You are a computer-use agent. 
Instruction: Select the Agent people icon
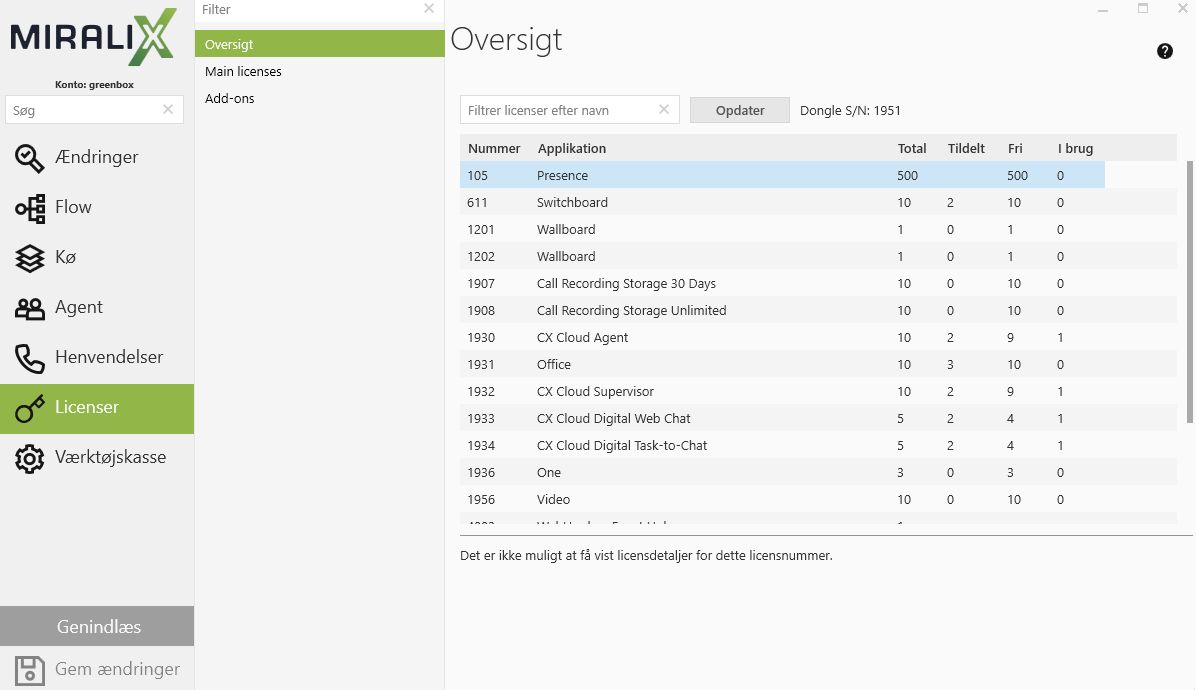[30, 308]
